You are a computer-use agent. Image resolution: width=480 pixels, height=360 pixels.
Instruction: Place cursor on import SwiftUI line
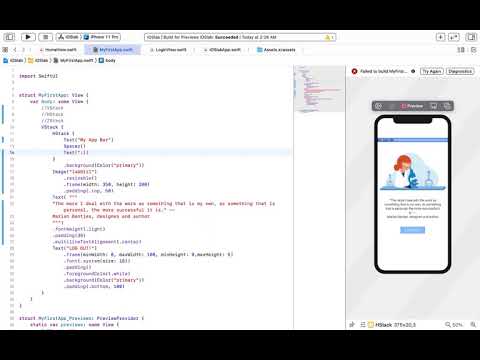coord(38,76)
